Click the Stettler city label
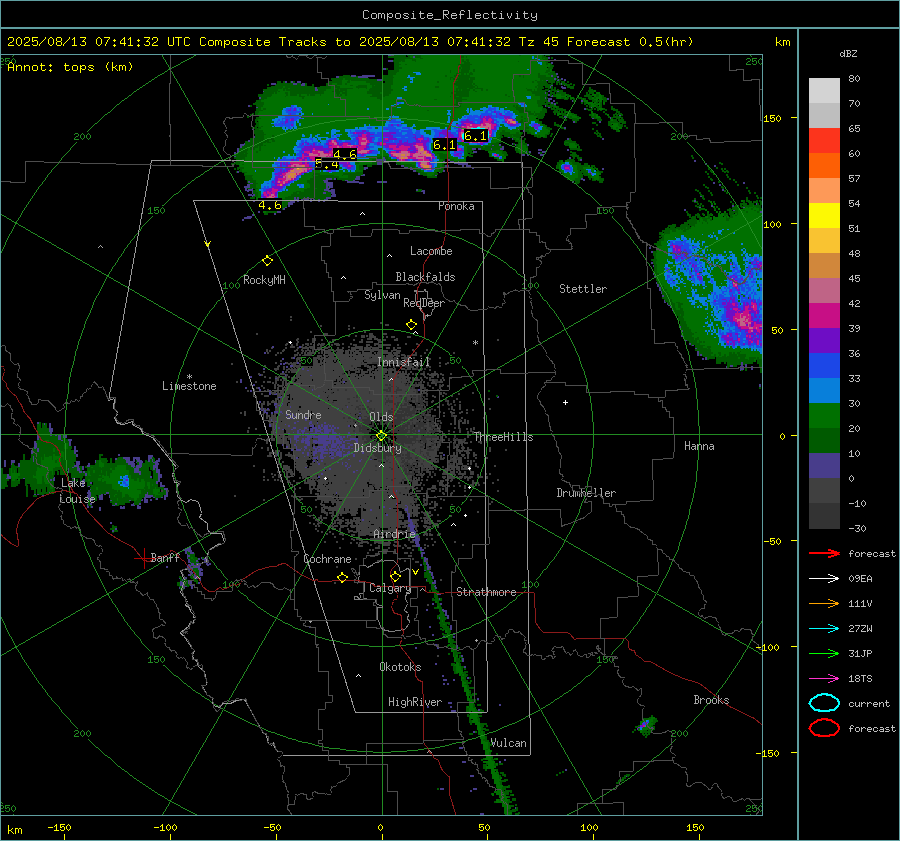Viewport: 900px width, 841px height. click(583, 289)
